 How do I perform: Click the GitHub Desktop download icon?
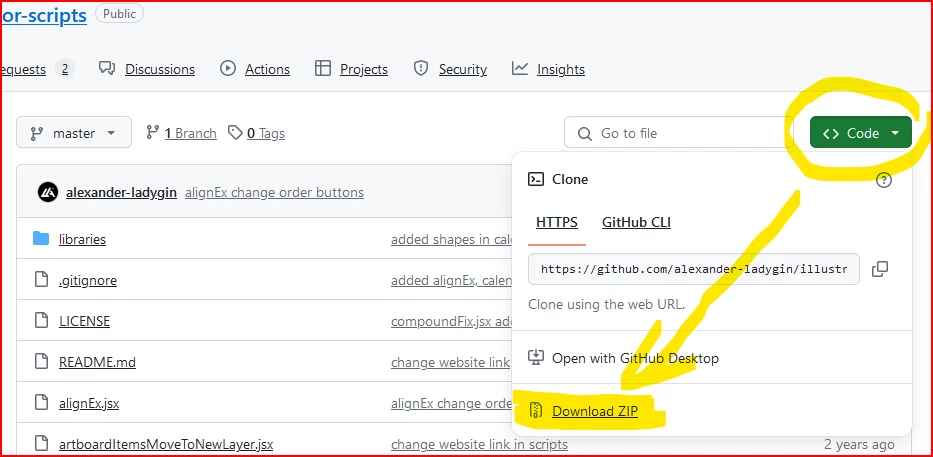point(536,358)
